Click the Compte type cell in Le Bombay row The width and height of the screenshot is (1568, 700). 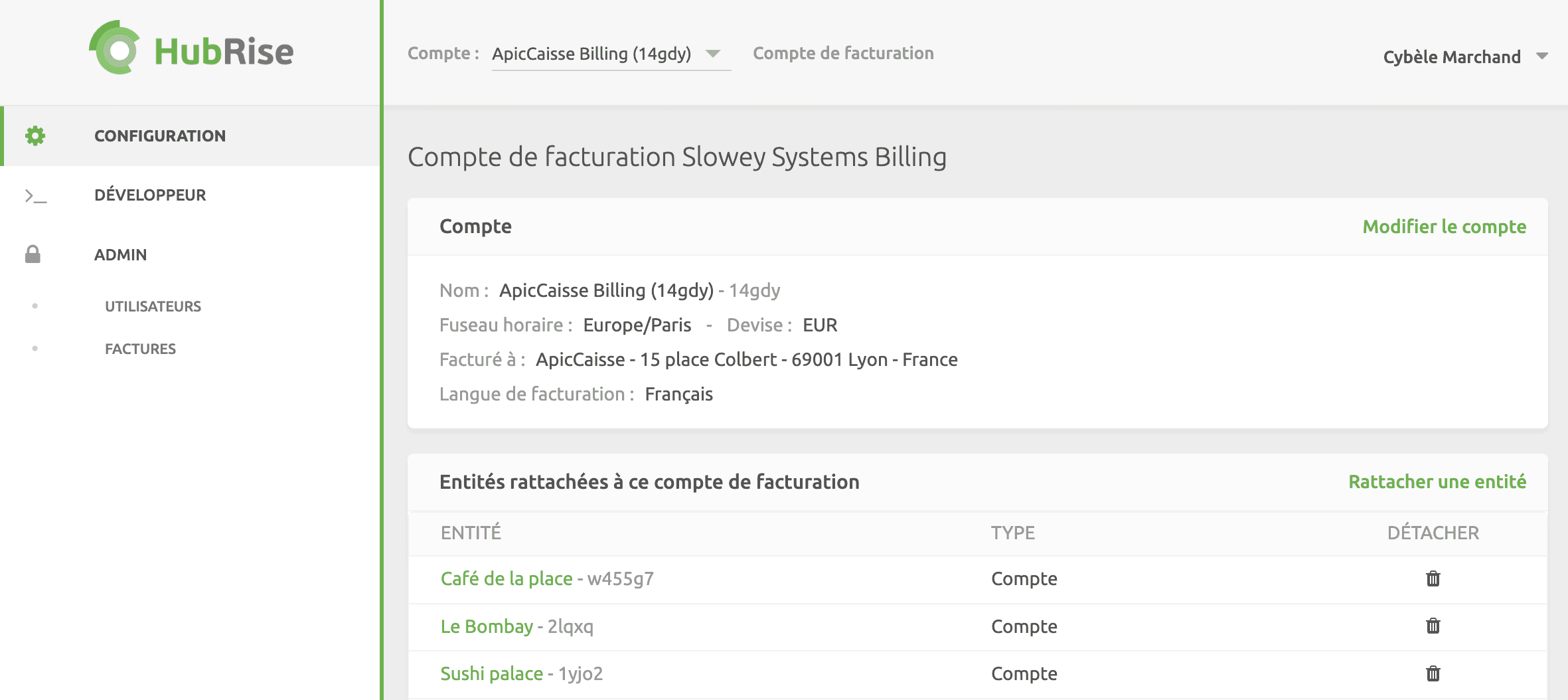pyautogui.click(x=1024, y=626)
